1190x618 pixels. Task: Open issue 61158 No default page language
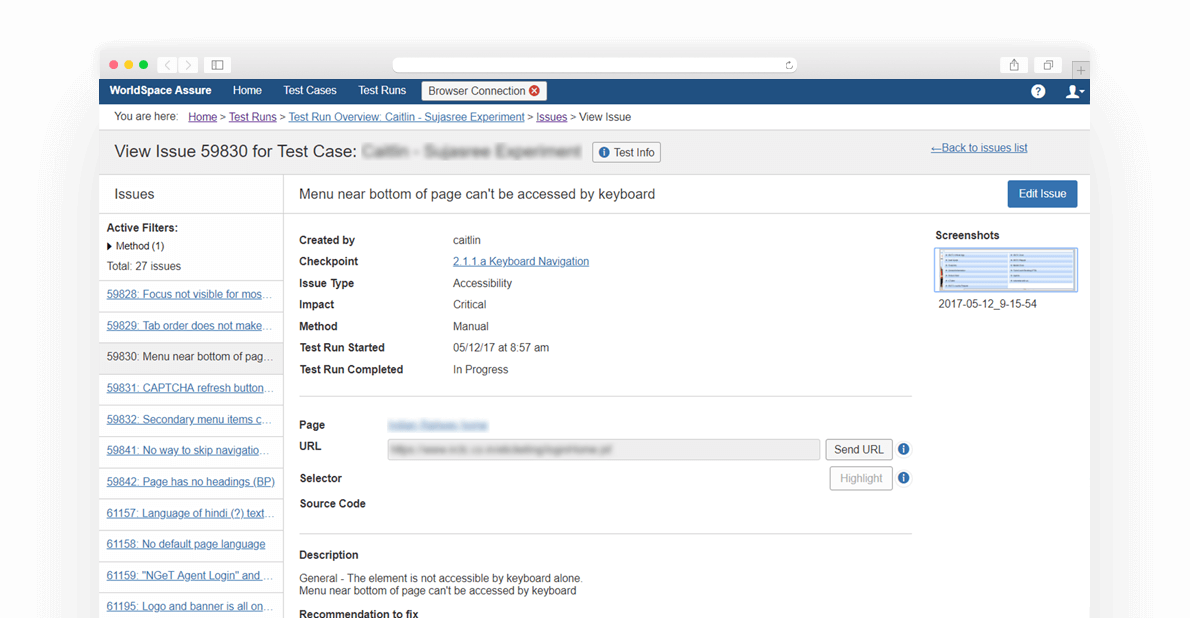click(x=186, y=544)
